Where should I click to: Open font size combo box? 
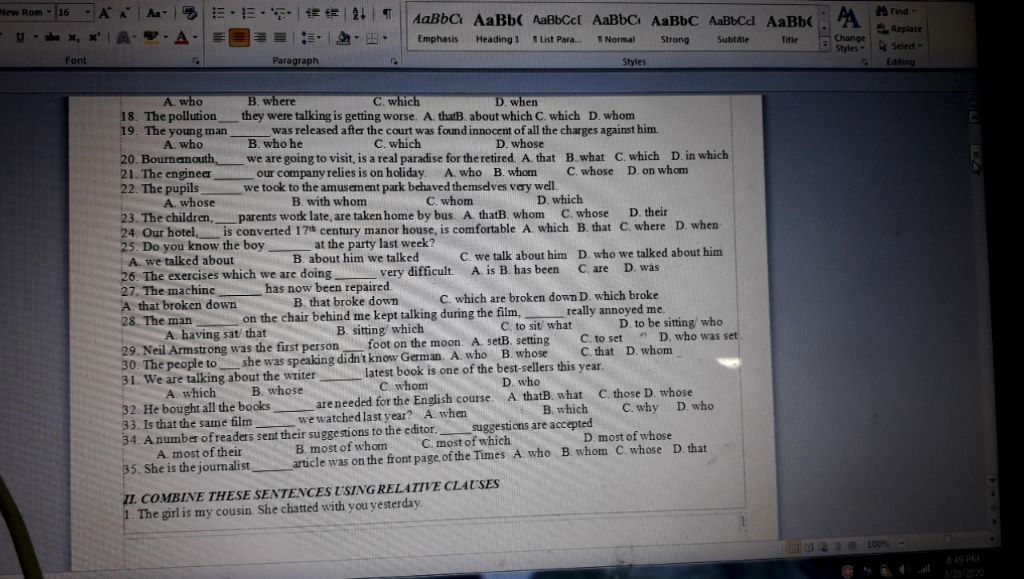coord(74,12)
